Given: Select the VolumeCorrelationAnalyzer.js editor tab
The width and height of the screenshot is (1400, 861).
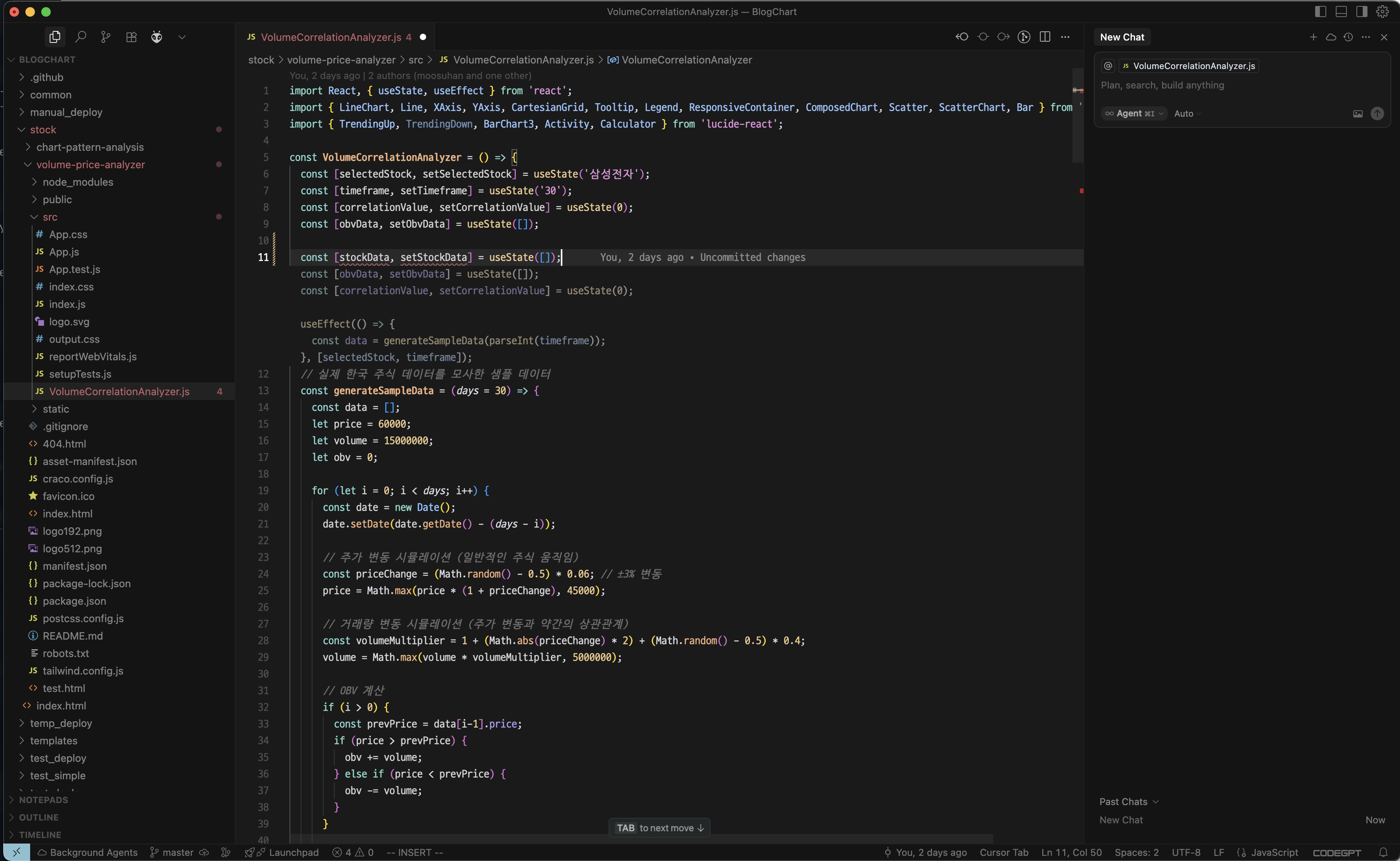Looking at the screenshot, I should [331, 37].
